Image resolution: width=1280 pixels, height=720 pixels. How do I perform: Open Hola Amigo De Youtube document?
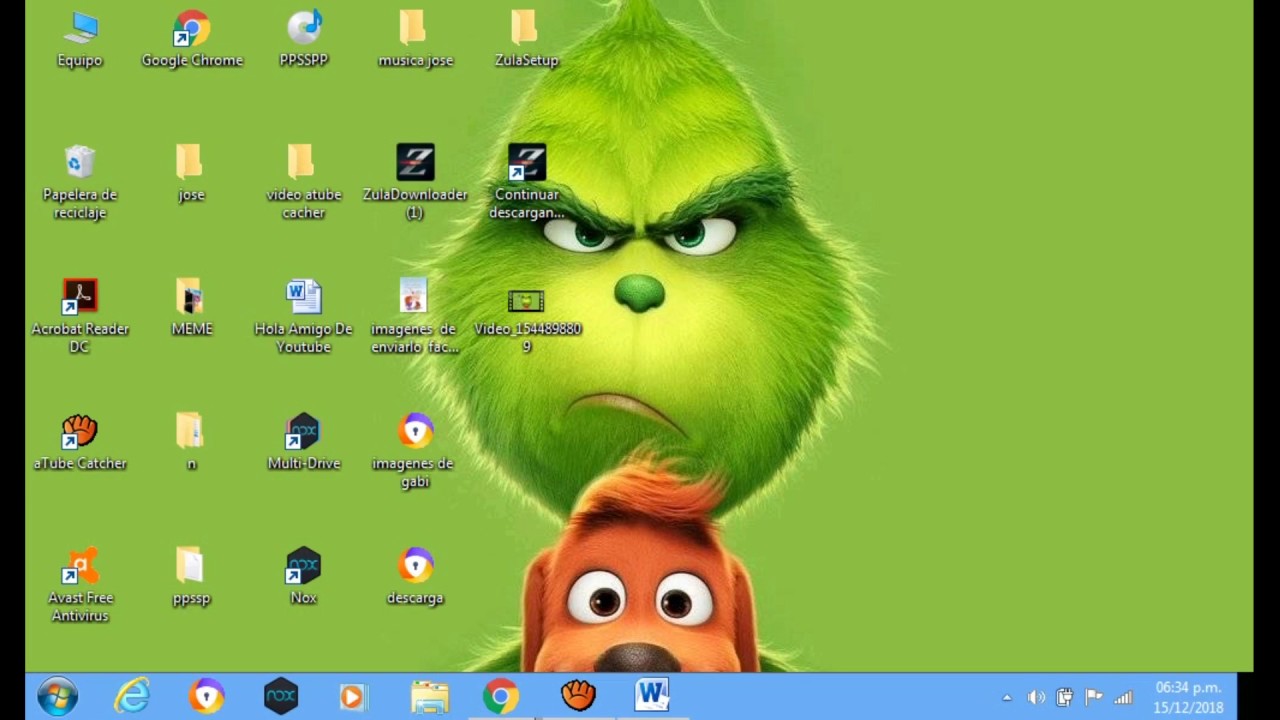pos(303,316)
